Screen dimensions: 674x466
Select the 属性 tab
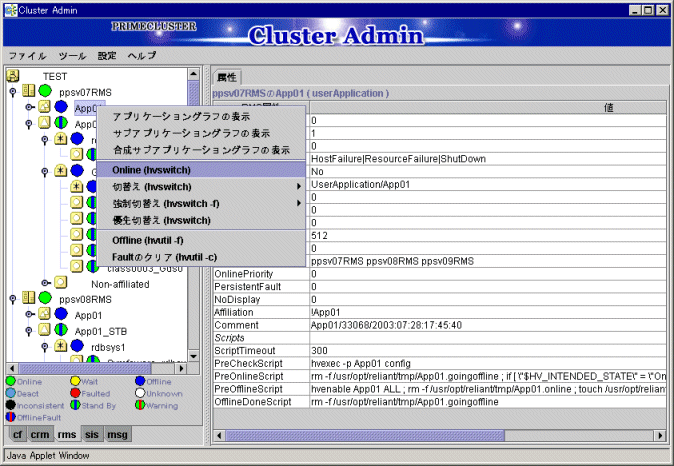pyautogui.click(x=227, y=77)
